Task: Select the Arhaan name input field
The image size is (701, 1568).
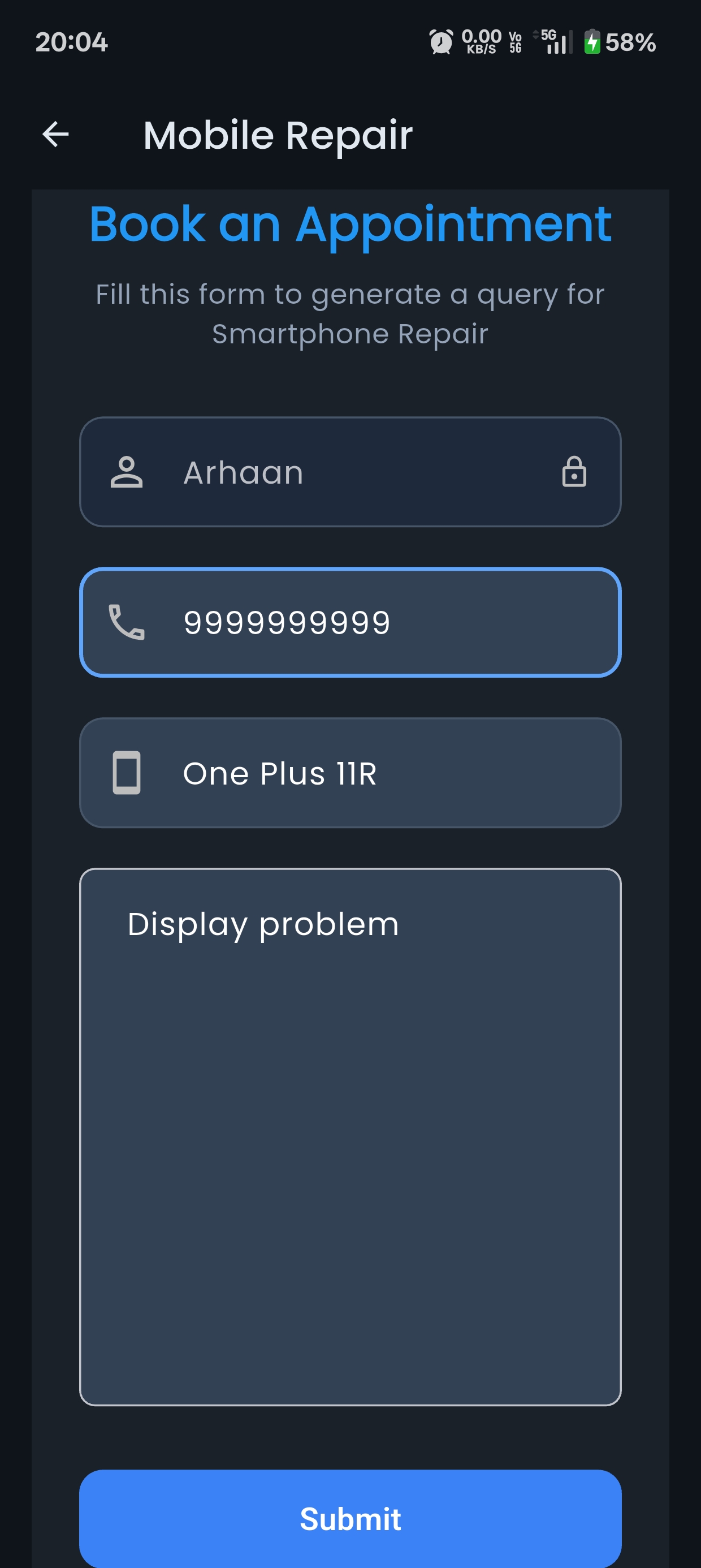Action: coord(350,473)
